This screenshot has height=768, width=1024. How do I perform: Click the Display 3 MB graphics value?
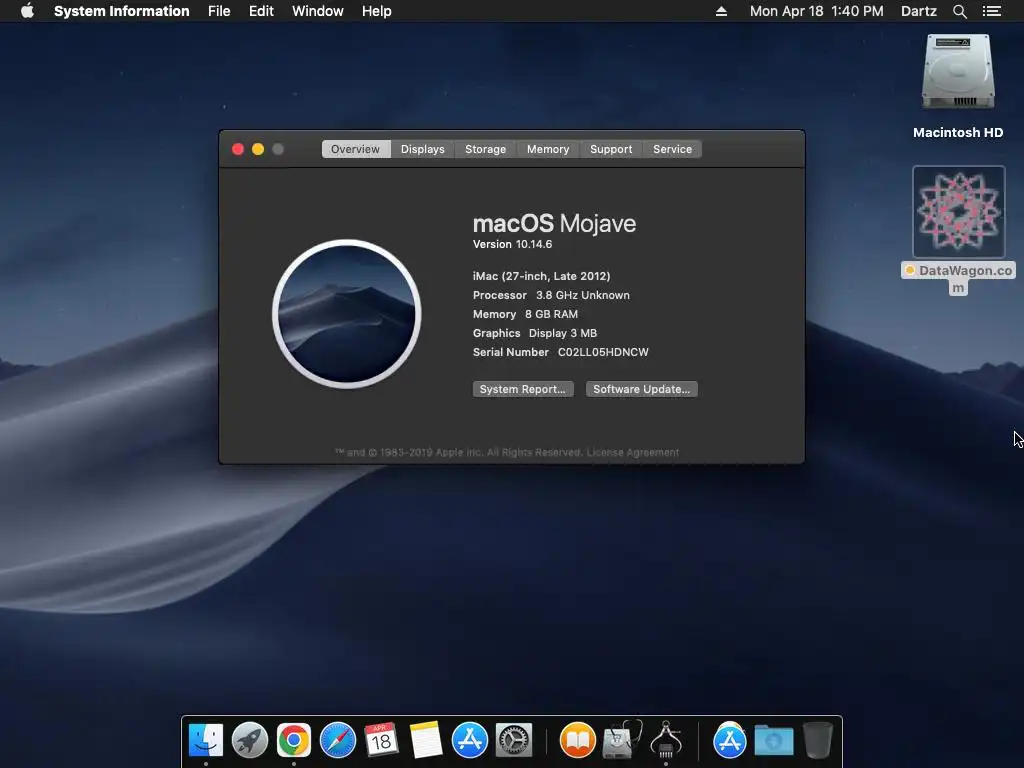point(563,333)
